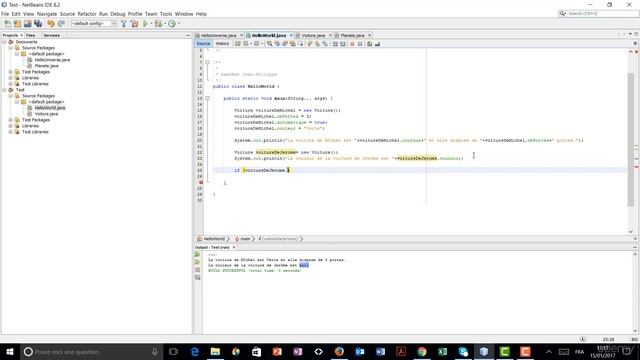The image size is (640, 360).
Task: Click the Open Project icon
Action: 27,24
